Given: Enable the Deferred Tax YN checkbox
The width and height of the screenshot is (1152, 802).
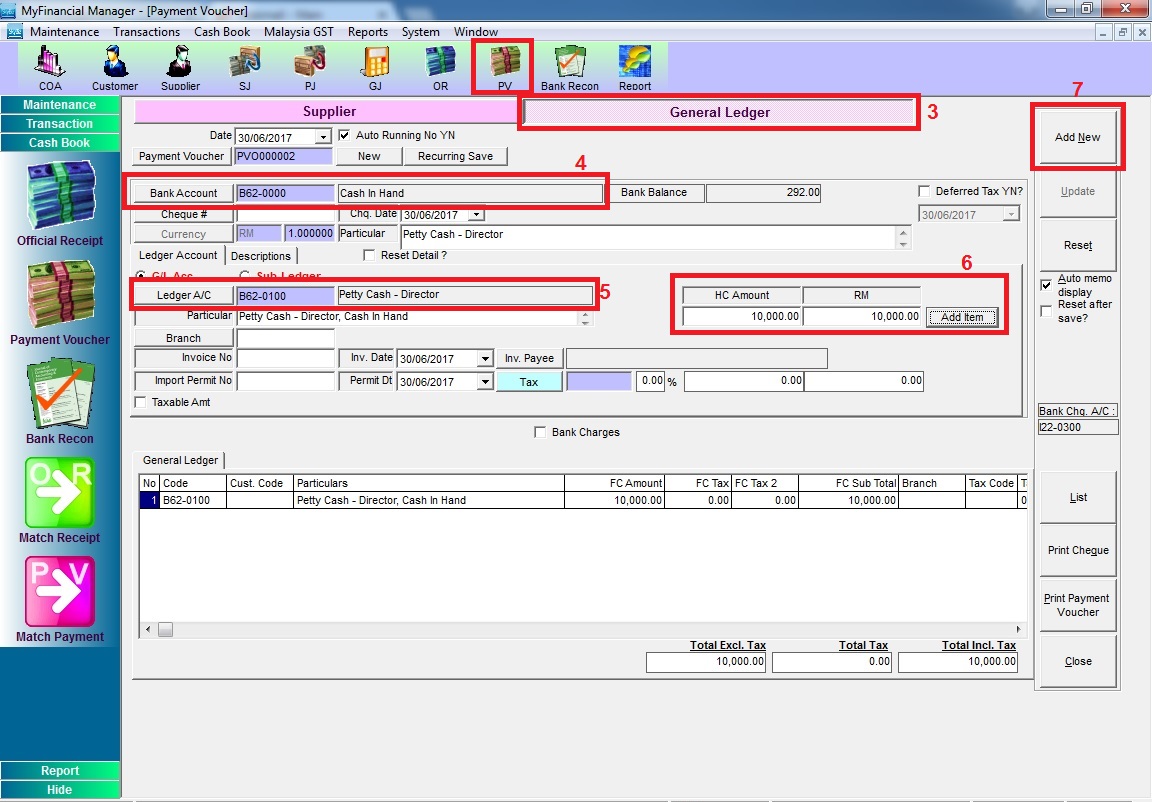Looking at the screenshot, I should (924, 192).
